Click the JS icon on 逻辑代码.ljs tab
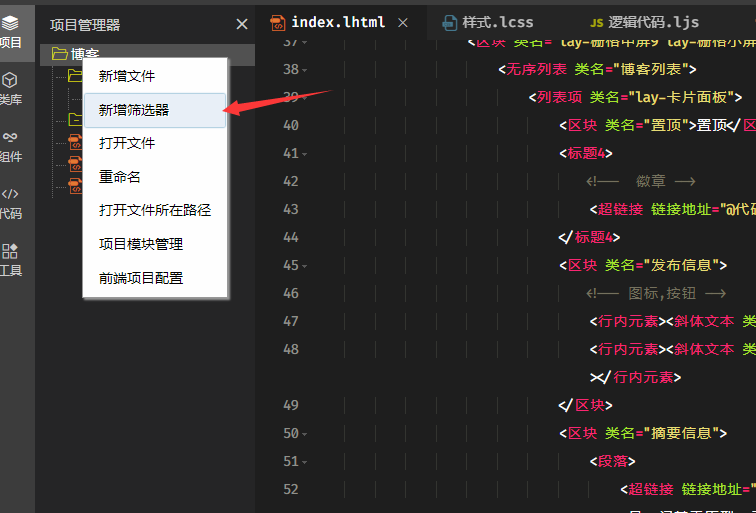756x513 pixels. click(597, 23)
